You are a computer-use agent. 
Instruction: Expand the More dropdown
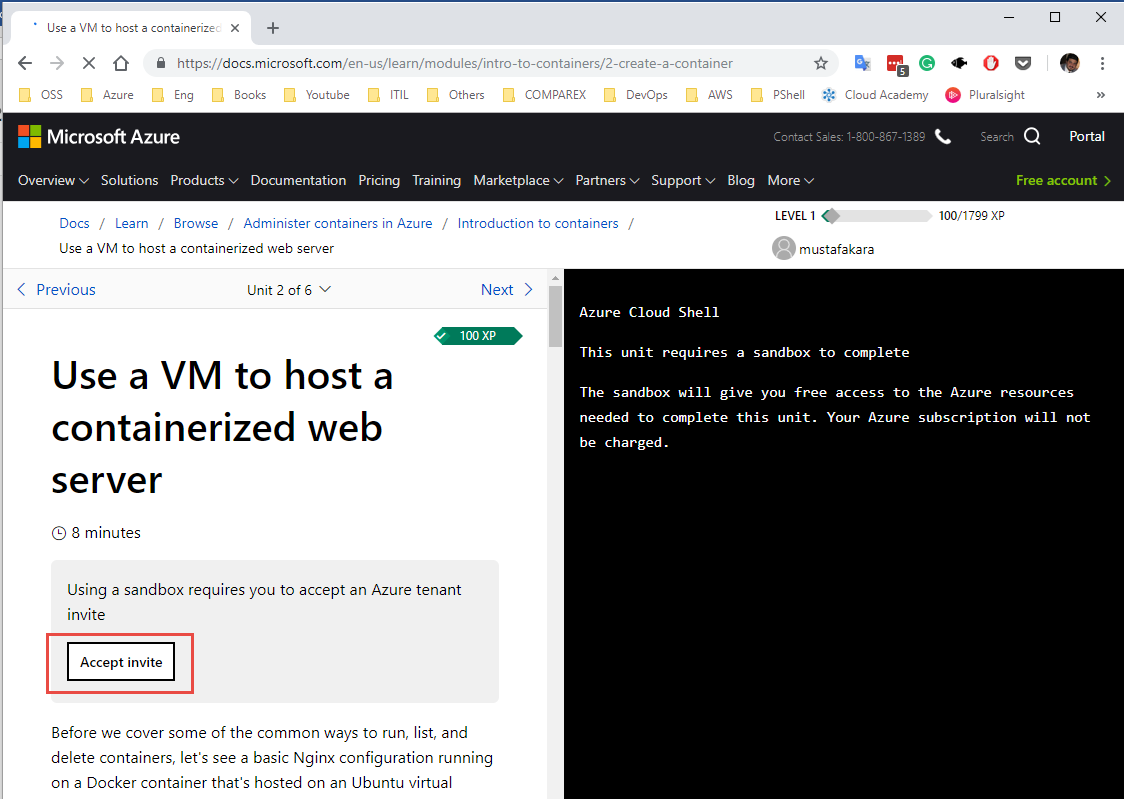791,181
